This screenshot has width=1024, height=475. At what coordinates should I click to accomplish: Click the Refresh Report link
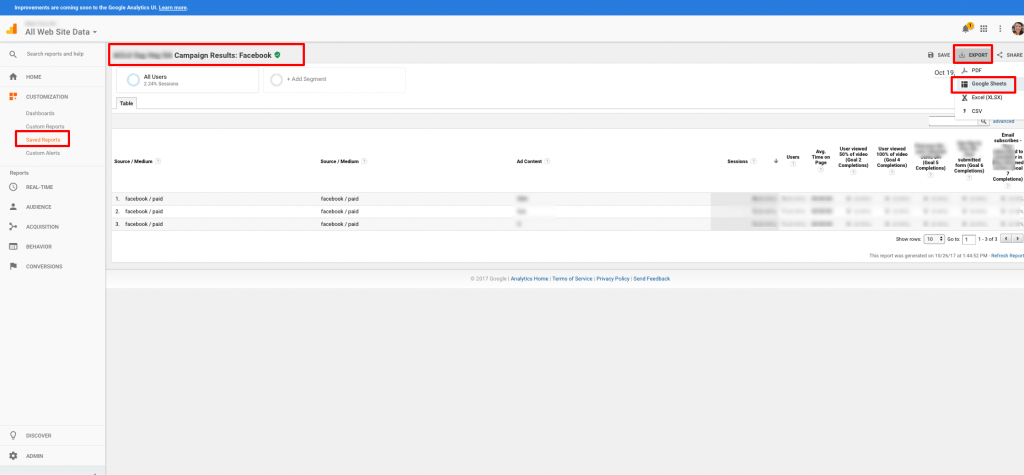(1007, 256)
